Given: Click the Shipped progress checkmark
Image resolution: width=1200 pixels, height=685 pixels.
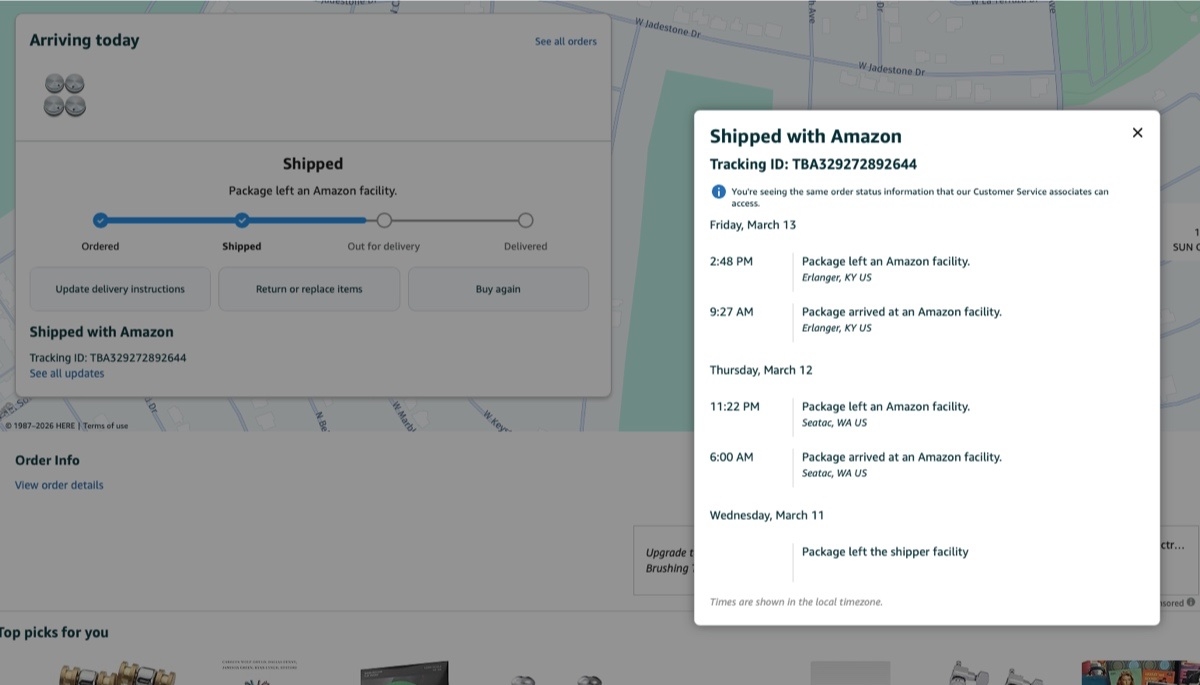Looking at the screenshot, I should pos(242,220).
